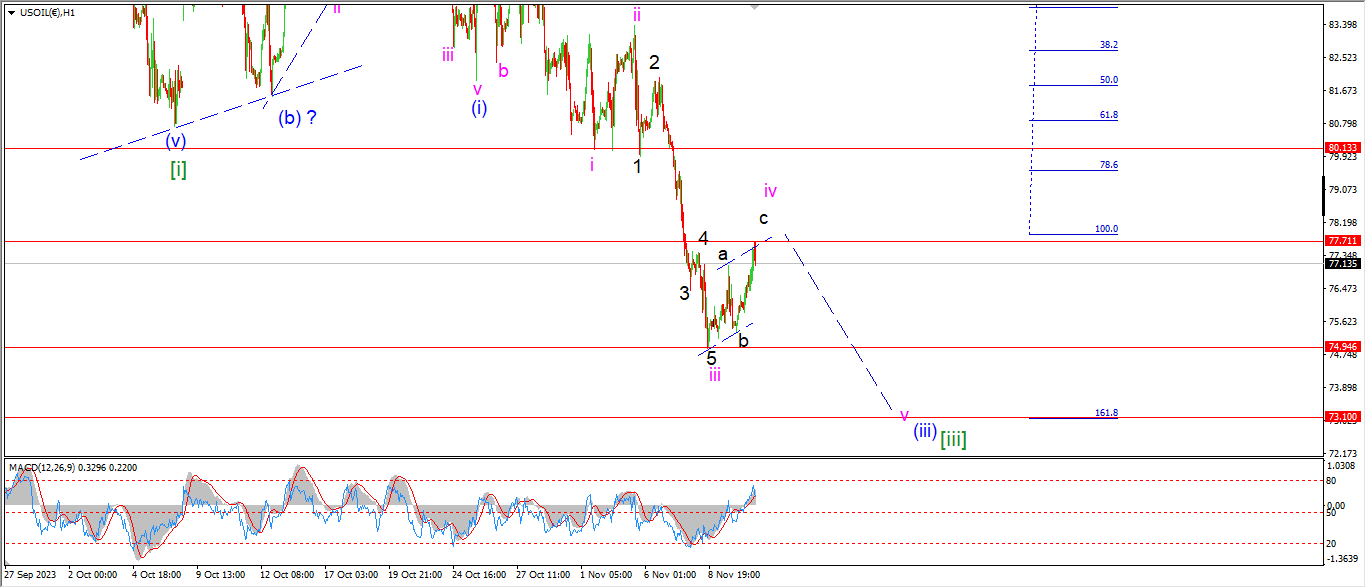
Task: Select the Fibonacci 38.2 level label
Action: 1108,45
